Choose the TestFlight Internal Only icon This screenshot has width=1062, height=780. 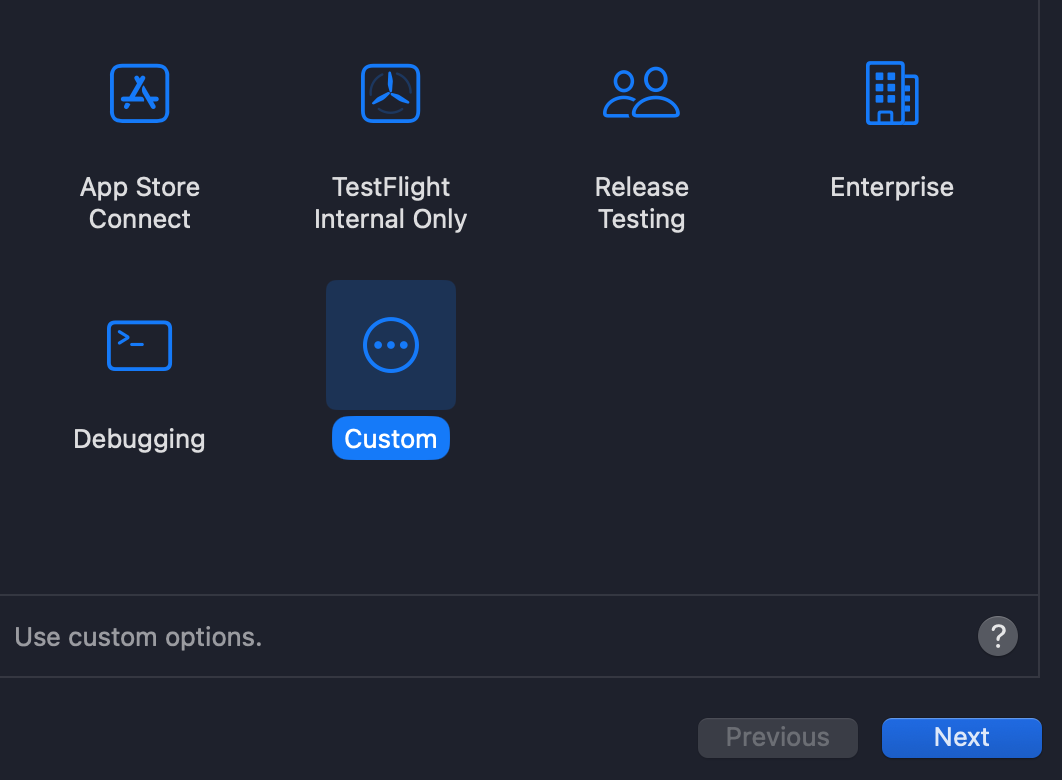(x=391, y=93)
